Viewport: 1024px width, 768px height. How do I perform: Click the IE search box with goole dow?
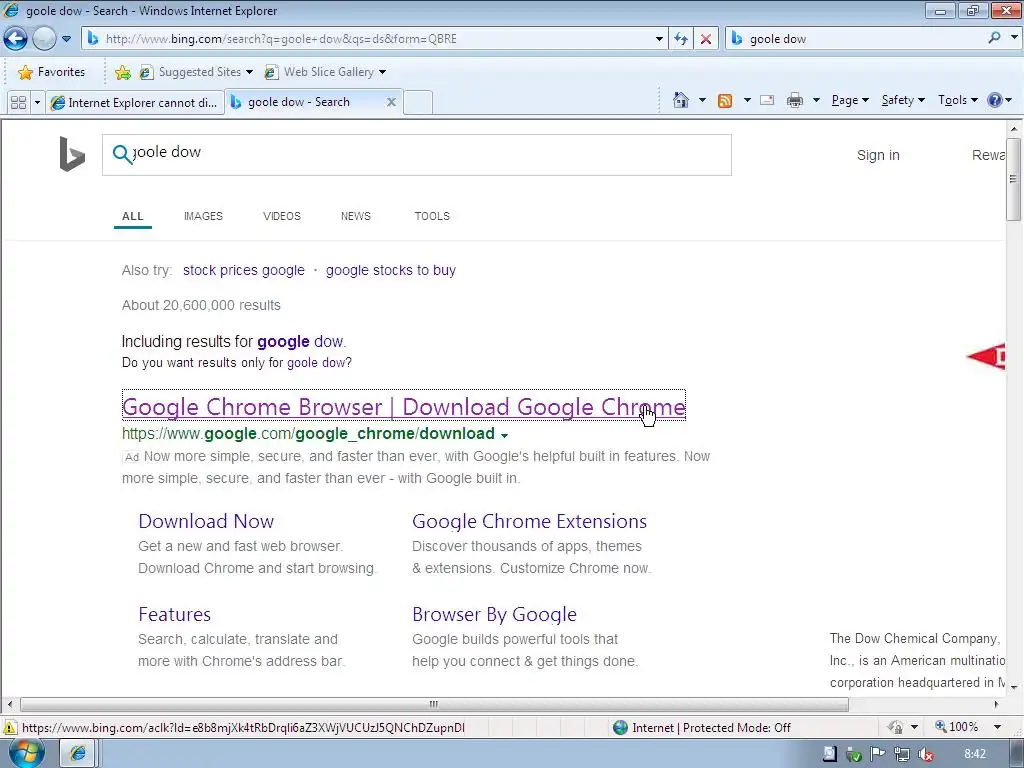coord(856,39)
